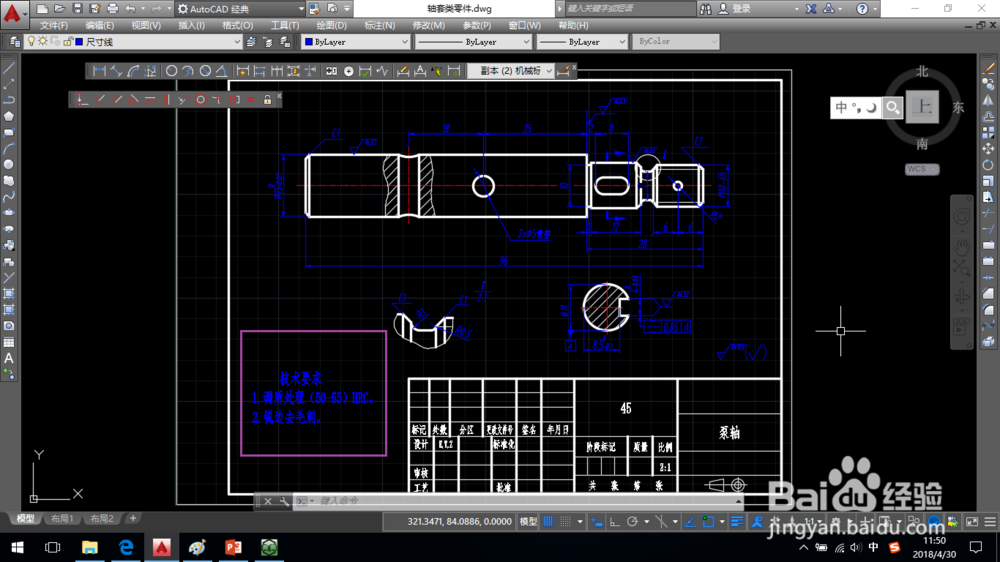
Task: Click the Angular dimension tool
Action: tap(221, 71)
